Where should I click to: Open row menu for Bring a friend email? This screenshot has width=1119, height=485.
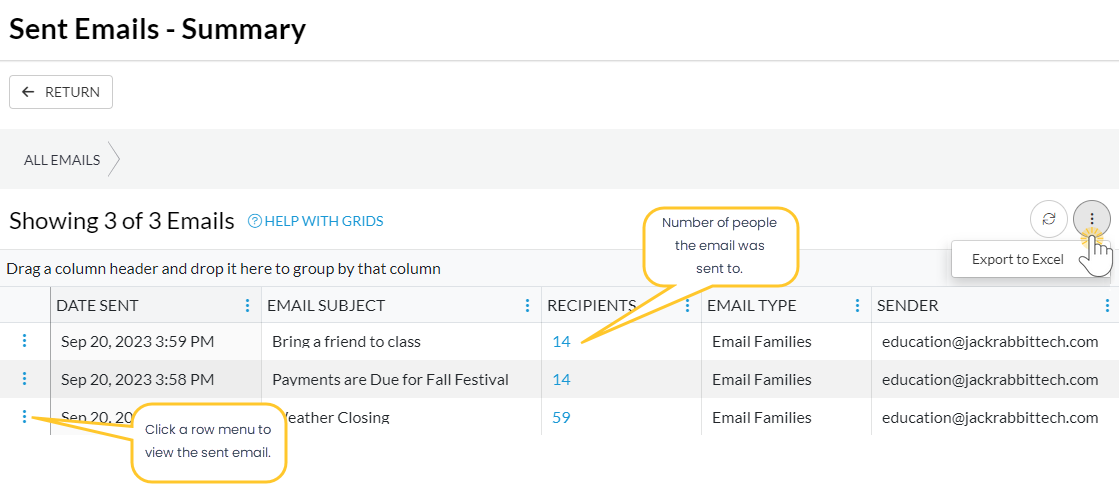[x=25, y=341]
